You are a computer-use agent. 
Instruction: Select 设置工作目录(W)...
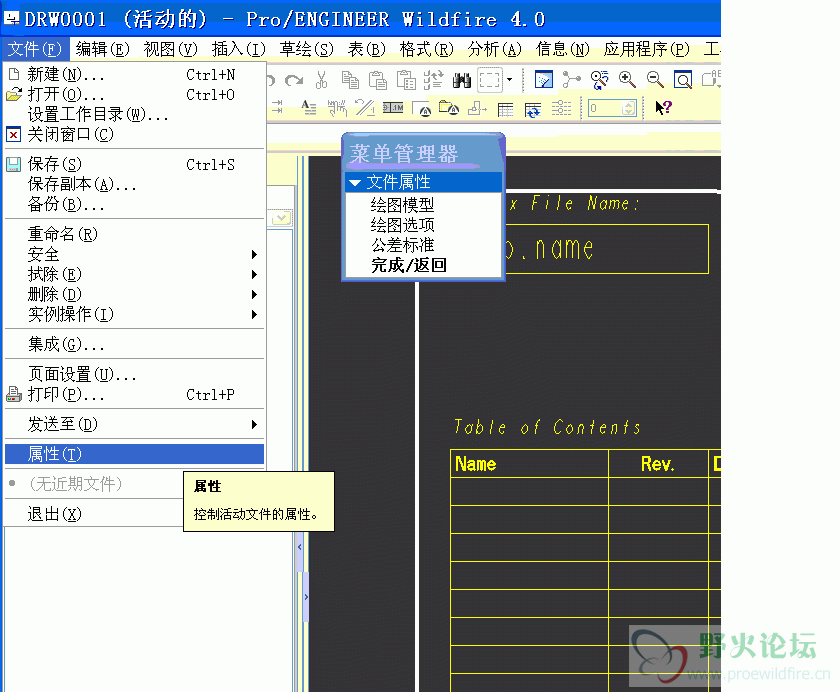[x=134, y=115]
